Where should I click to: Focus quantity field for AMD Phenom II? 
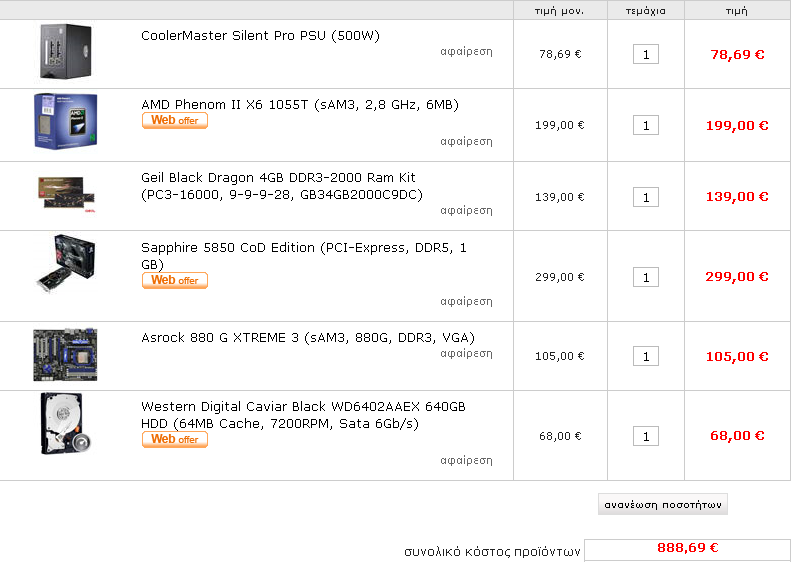point(645,125)
